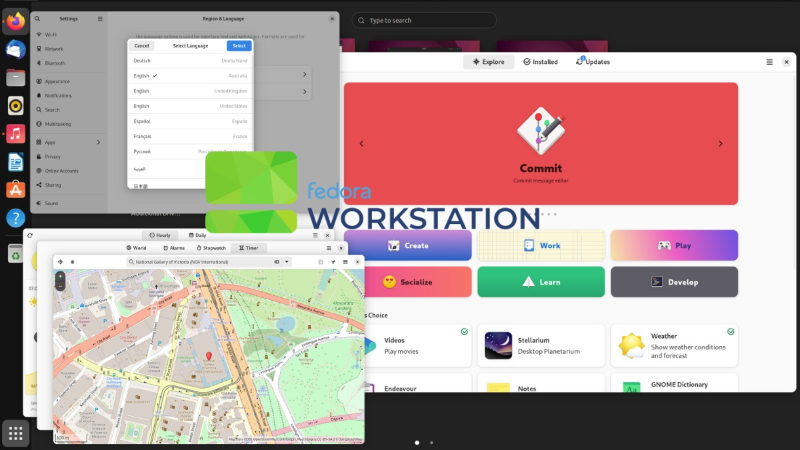Open the Settings hamburger menu
This screenshot has width=800, height=450.
tap(100, 19)
